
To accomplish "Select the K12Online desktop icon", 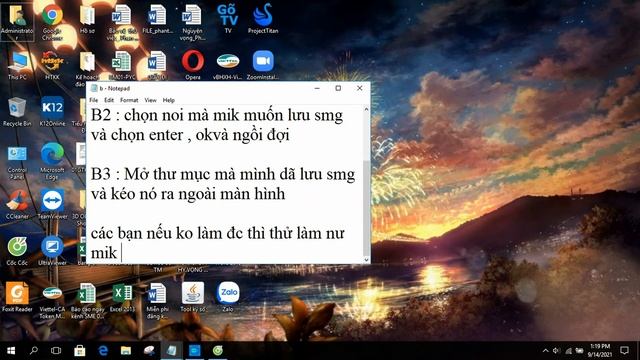I will [x=52, y=112].
